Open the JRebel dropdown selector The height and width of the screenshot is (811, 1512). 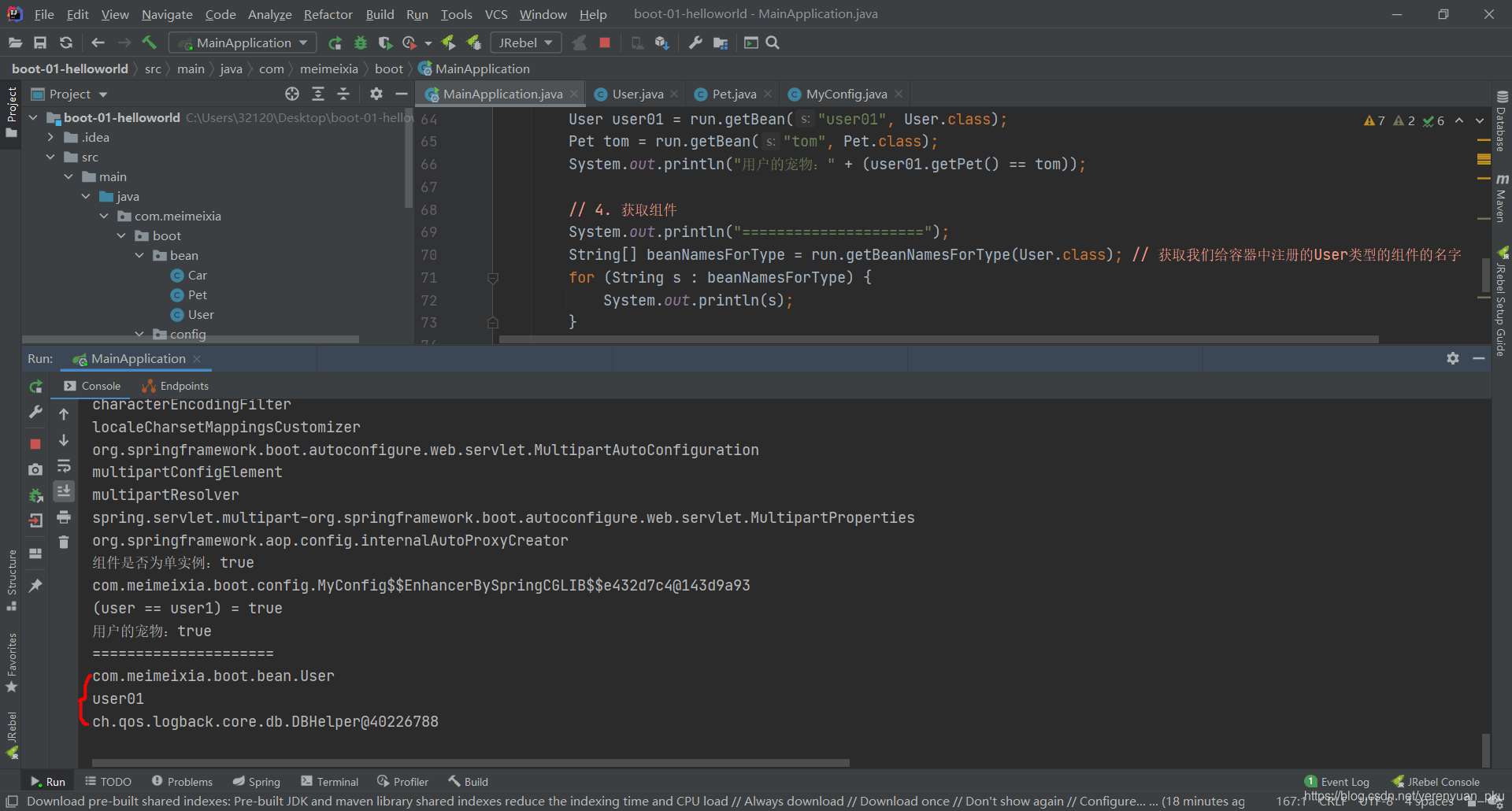526,43
